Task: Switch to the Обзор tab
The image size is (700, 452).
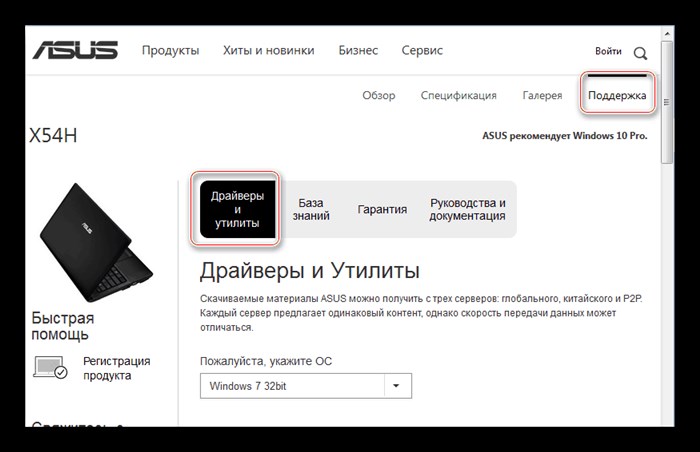Action: click(379, 95)
